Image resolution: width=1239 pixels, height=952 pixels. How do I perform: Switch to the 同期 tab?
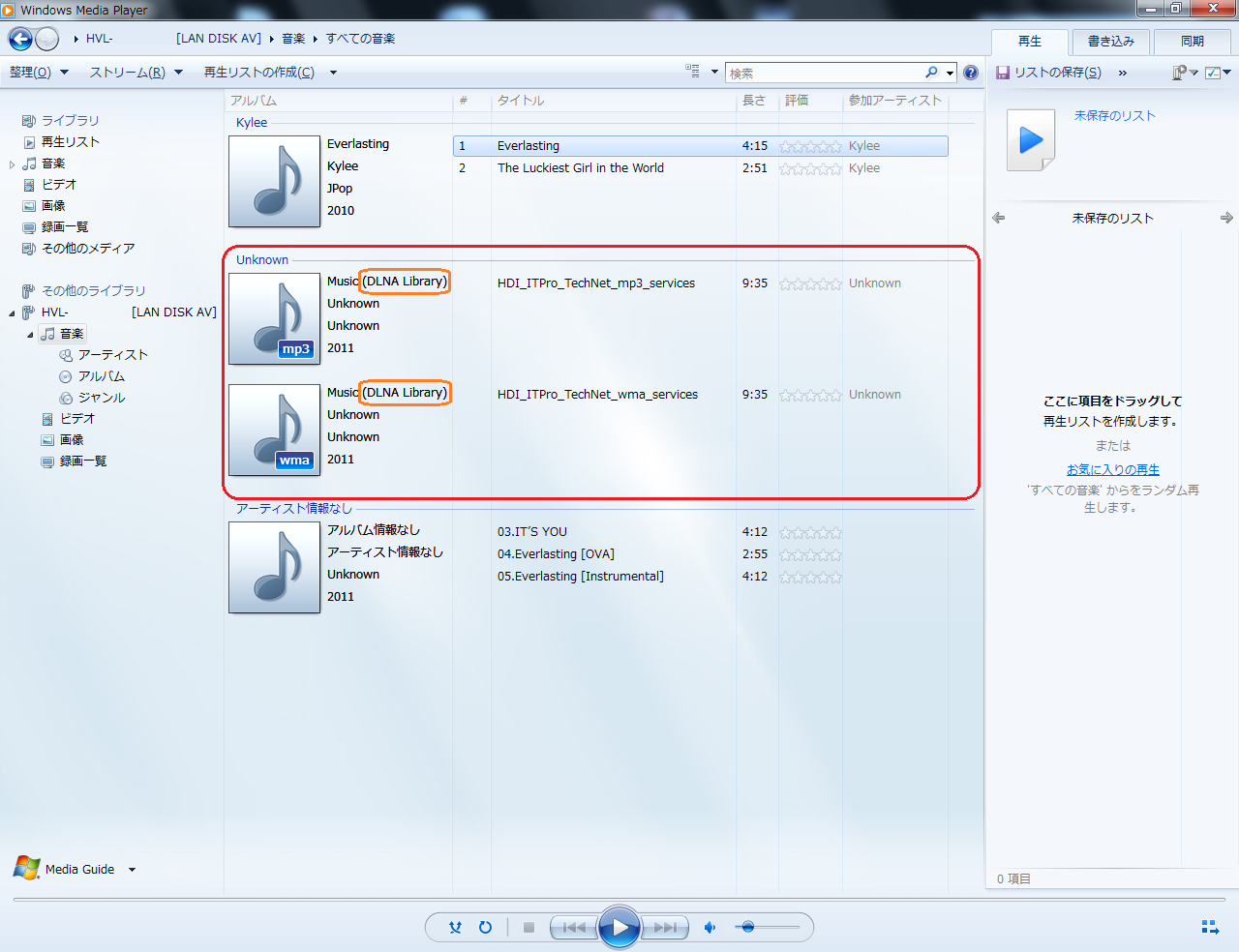coord(1193,42)
